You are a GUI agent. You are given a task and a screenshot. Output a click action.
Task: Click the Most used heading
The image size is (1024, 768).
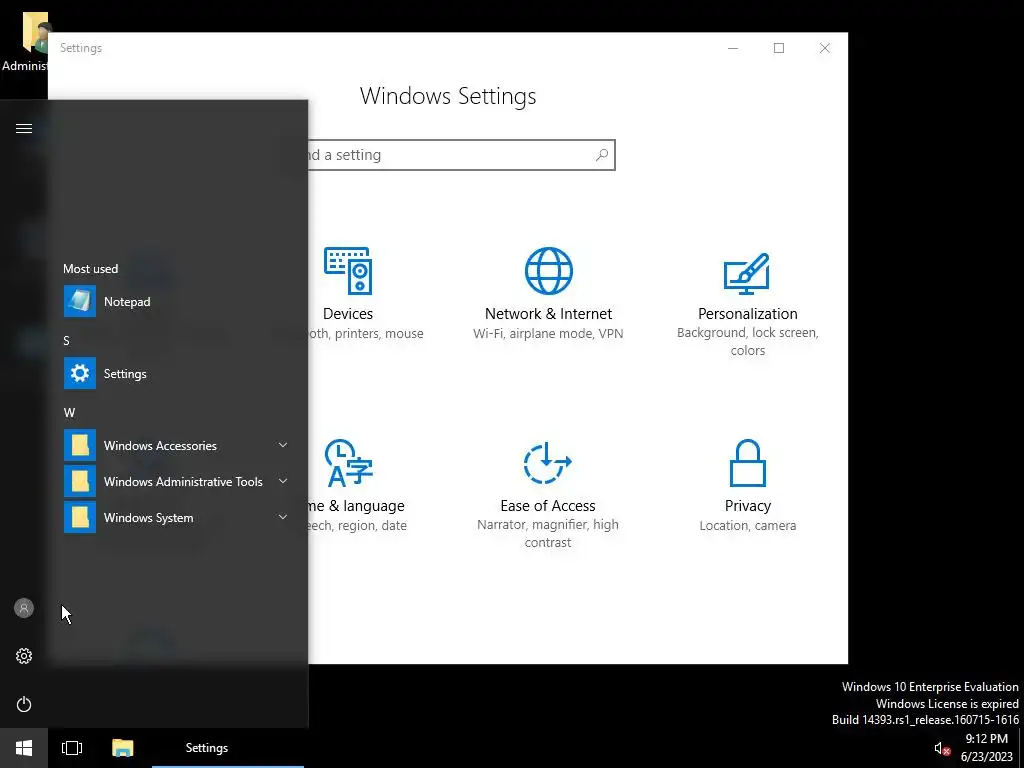[x=91, y=268]
